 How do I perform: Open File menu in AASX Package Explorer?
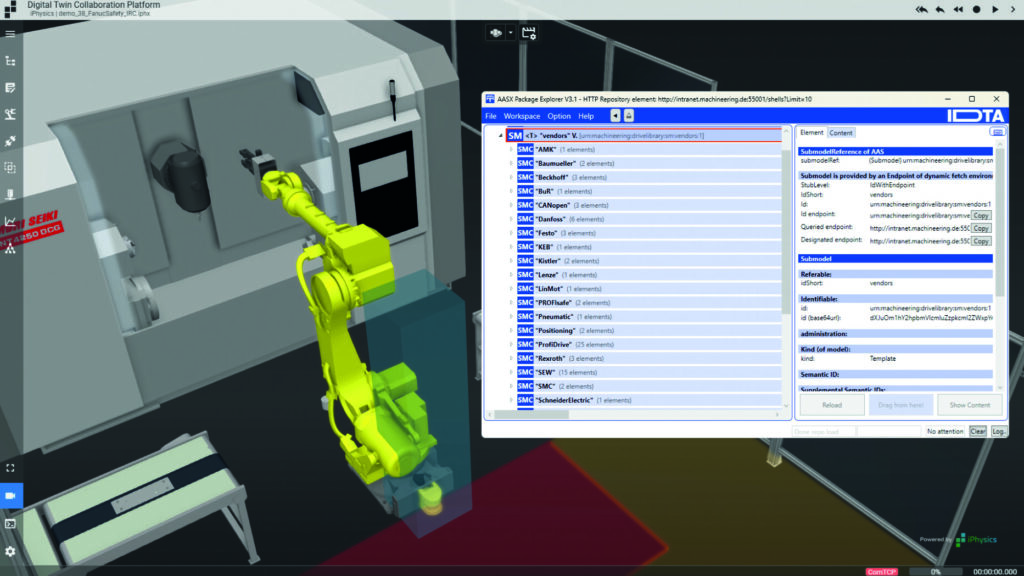pyautogui.click(x=490, y=116)
